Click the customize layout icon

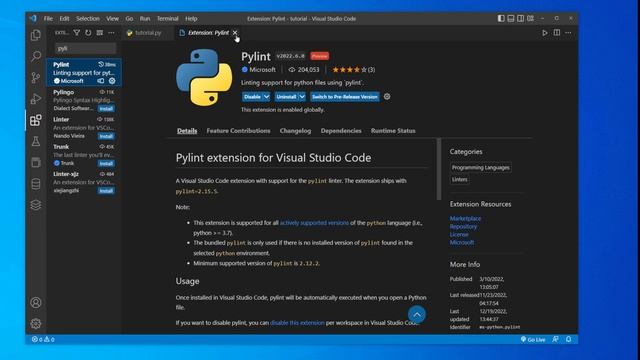(x=531, y=18)
